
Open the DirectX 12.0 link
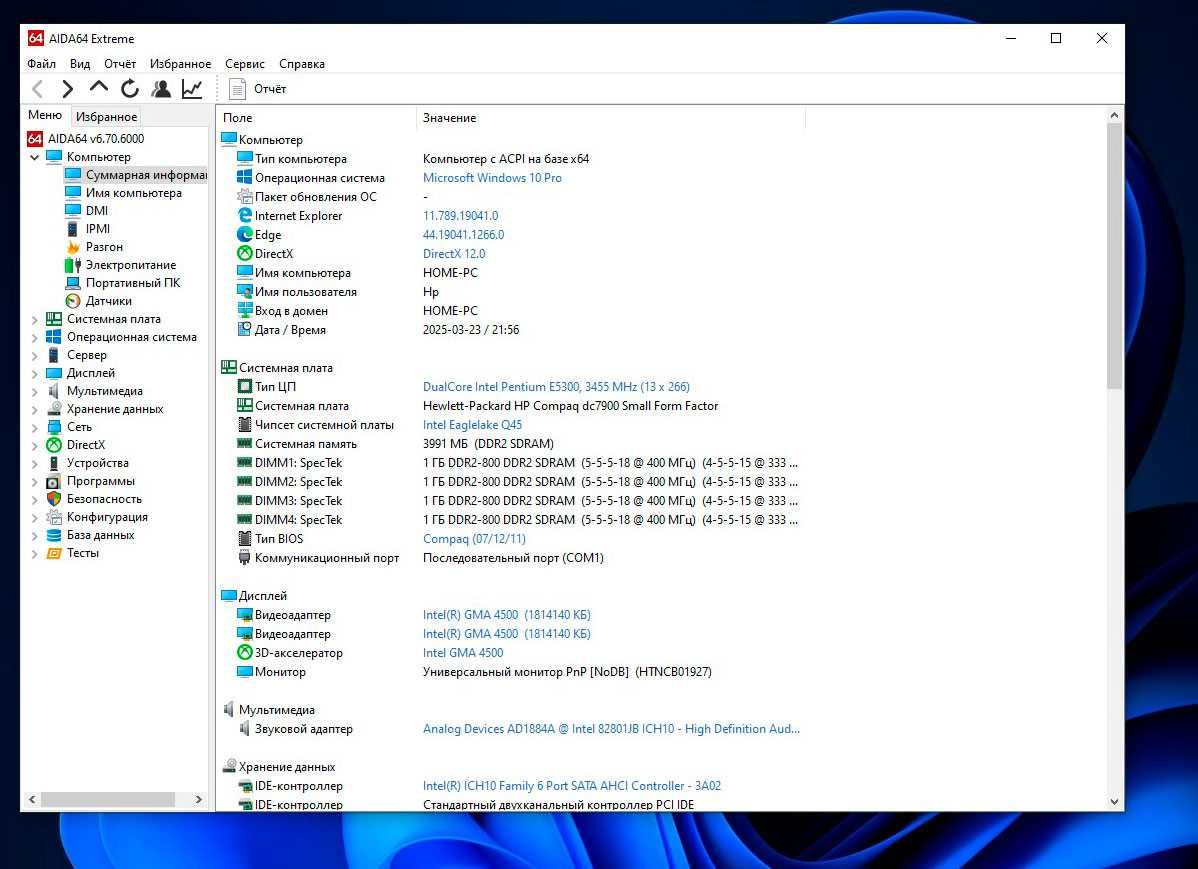pyautogui.click(x=454, y=254)
